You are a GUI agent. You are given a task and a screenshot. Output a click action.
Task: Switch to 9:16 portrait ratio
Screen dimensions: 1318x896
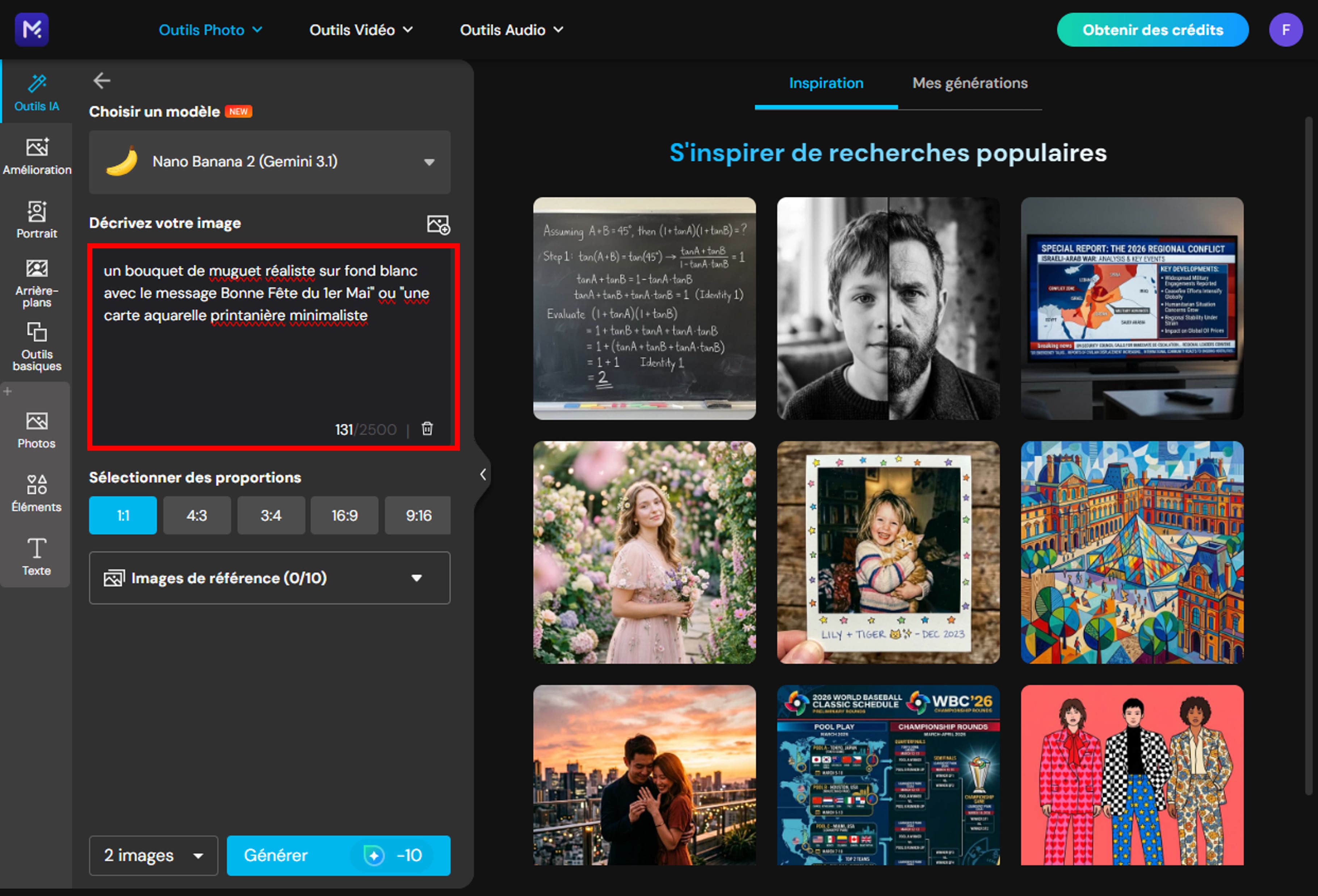pos(417,516)
